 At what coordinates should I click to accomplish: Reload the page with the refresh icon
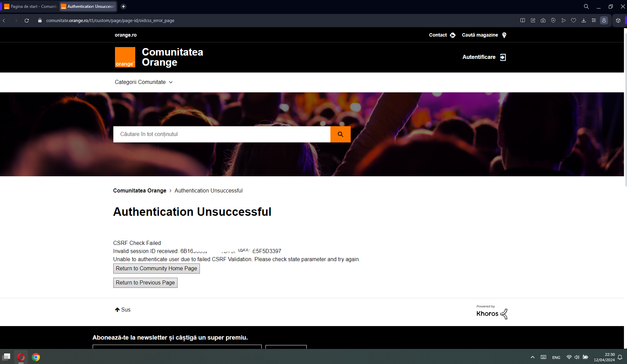pos(26,20)
